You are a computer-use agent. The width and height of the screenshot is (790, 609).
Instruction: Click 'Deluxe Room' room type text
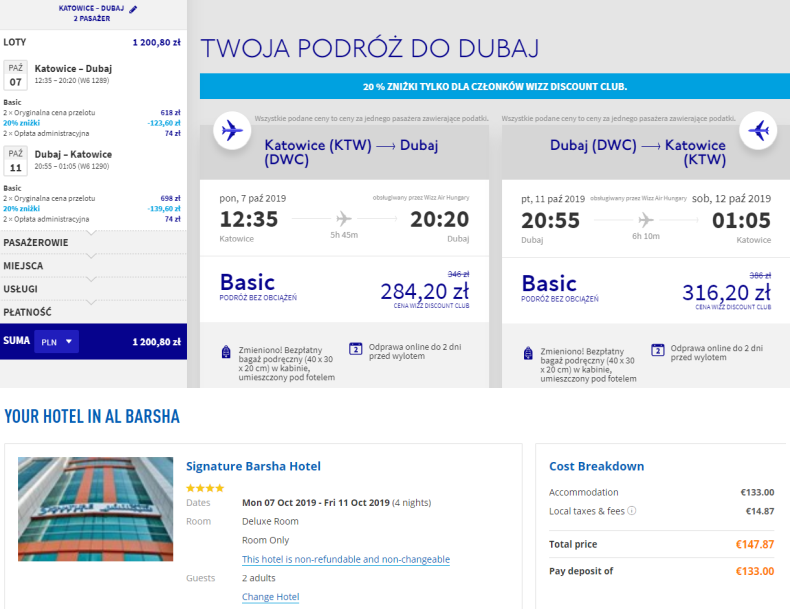(x=270, y=521)
